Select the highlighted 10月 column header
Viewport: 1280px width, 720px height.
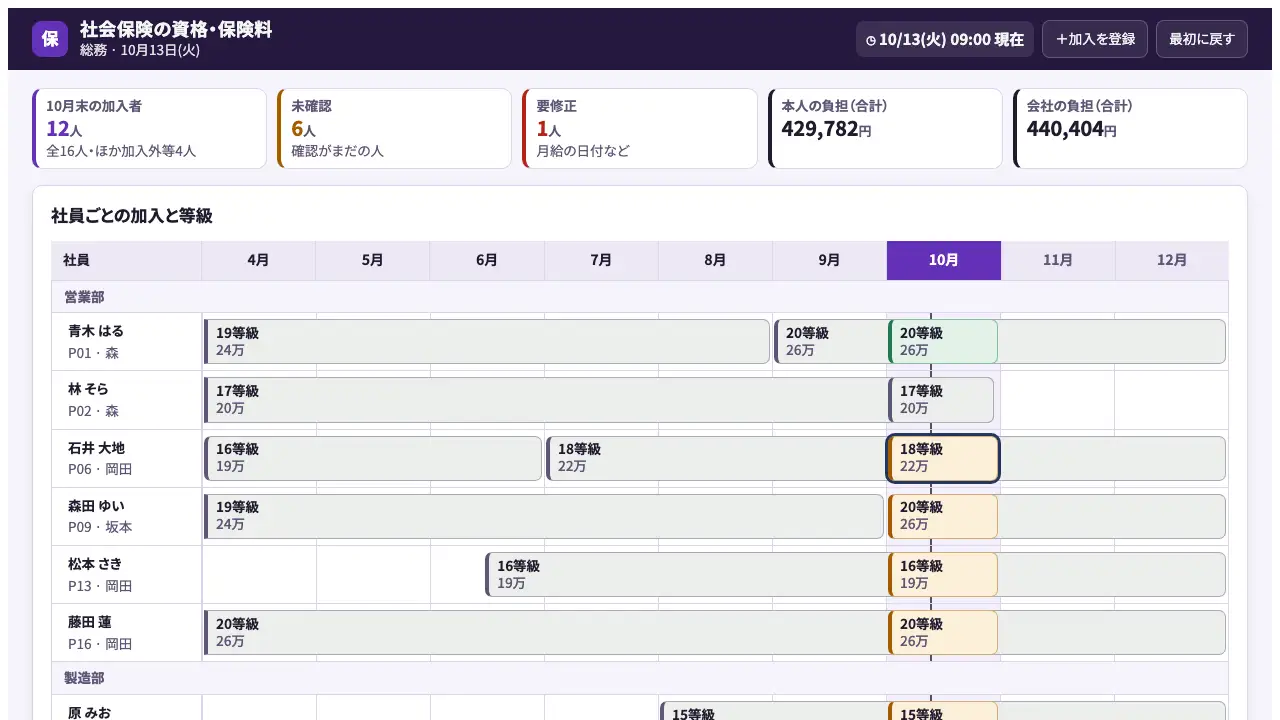click(944, 260)
